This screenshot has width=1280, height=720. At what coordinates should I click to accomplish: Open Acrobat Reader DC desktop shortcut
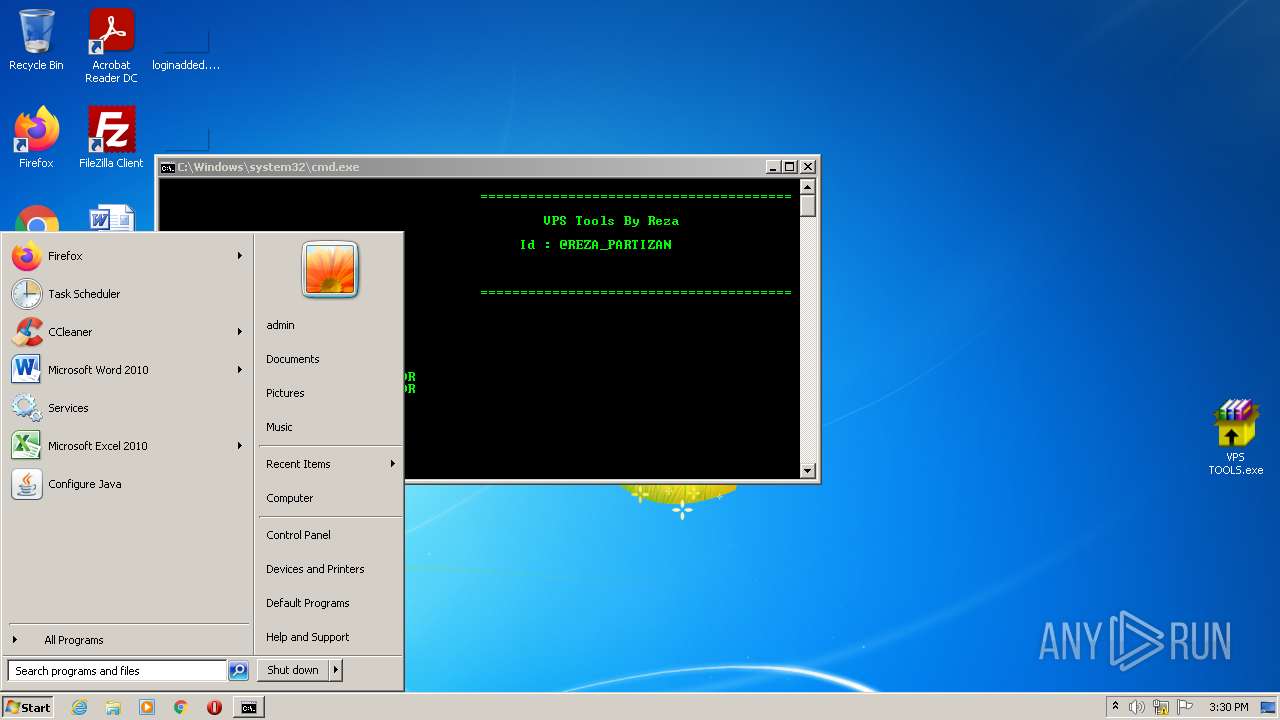coord(111,47)
